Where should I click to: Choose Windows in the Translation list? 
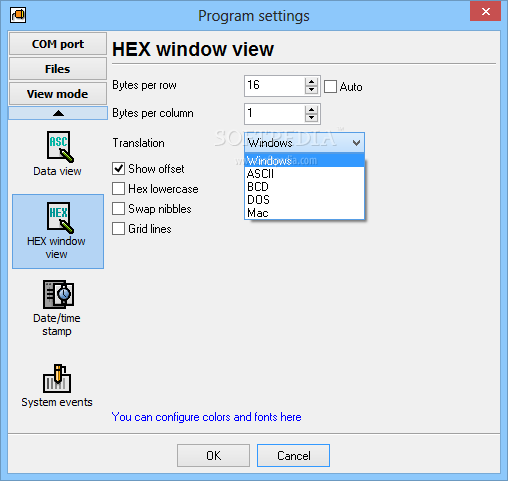coord(305,161)
